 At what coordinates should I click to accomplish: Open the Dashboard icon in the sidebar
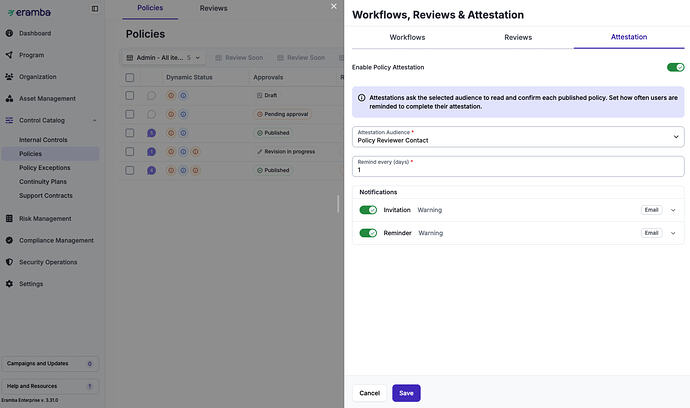(x=9, y=33)
